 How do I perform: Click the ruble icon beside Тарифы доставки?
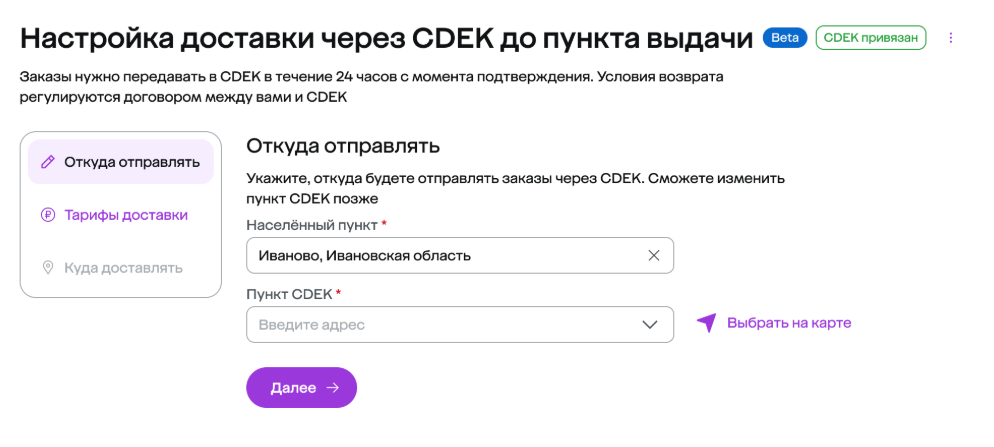[47, 215]
